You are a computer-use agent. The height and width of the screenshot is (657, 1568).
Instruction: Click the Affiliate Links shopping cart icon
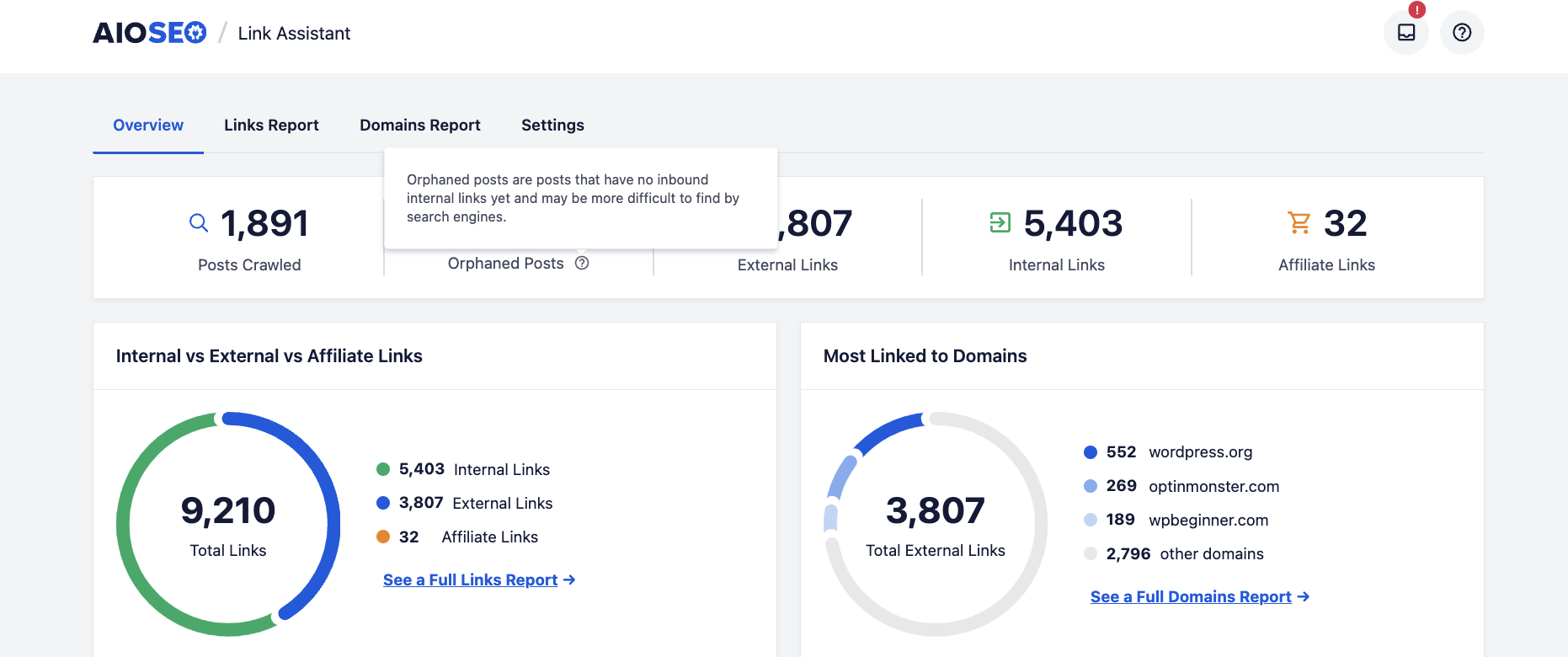click(x=1299, y=223)
